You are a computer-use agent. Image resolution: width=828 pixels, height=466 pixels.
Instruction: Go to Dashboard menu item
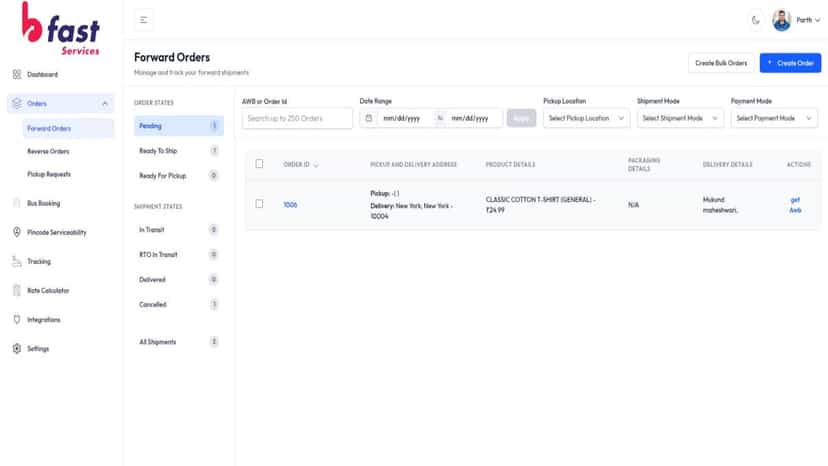pos(42,74)
